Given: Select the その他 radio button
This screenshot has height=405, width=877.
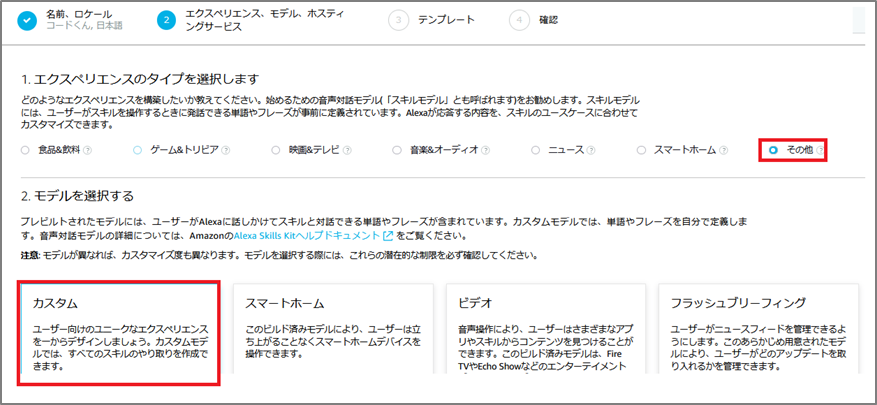Looking at the screenshot, I should [773, 150].
